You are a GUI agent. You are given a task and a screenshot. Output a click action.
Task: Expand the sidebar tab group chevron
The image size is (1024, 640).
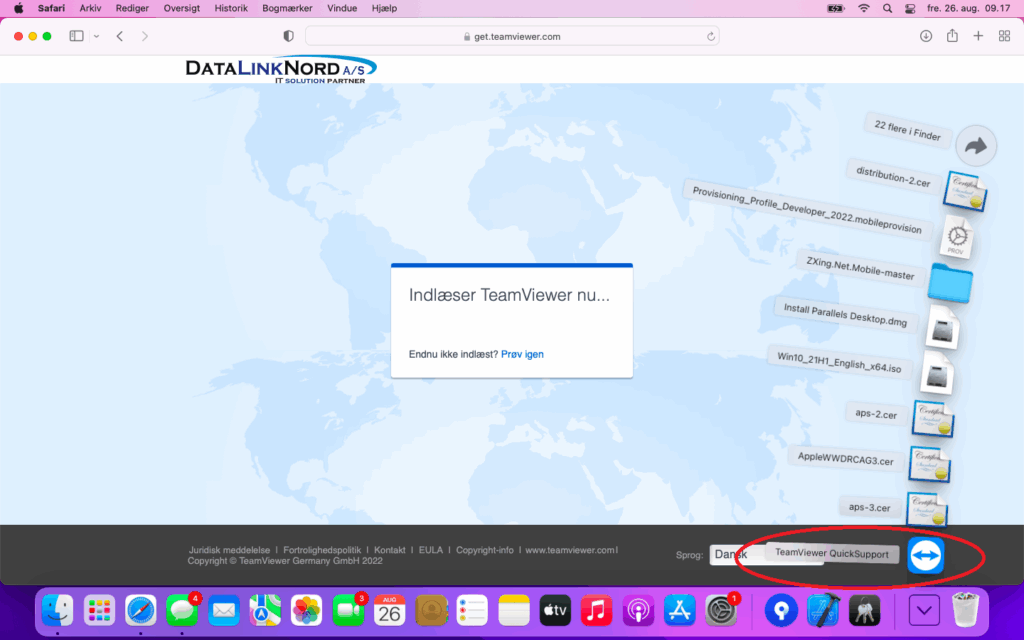[x=96, y=36]
